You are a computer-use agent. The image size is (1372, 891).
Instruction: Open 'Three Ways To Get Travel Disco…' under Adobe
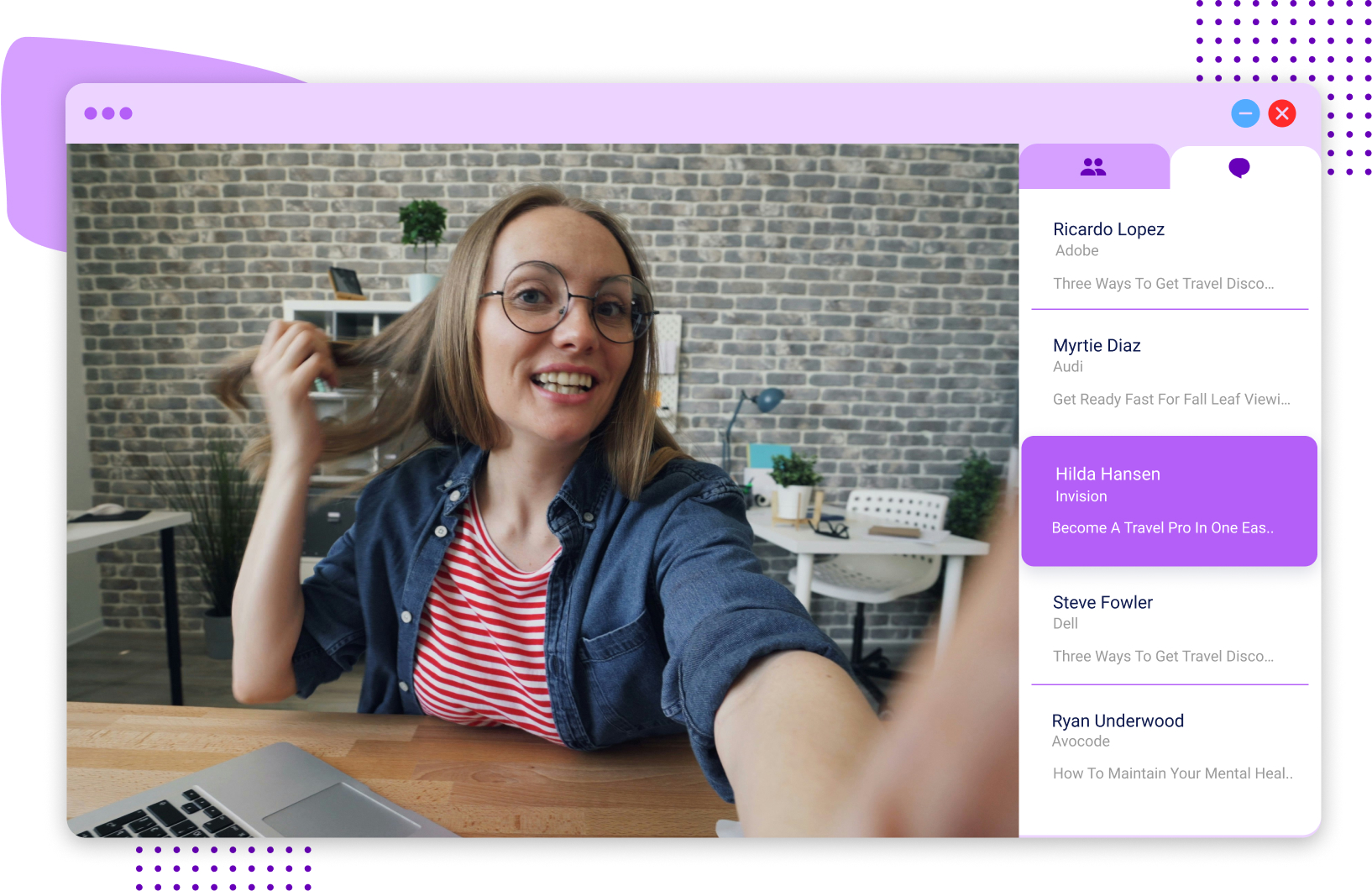[x=1163, y=284]
